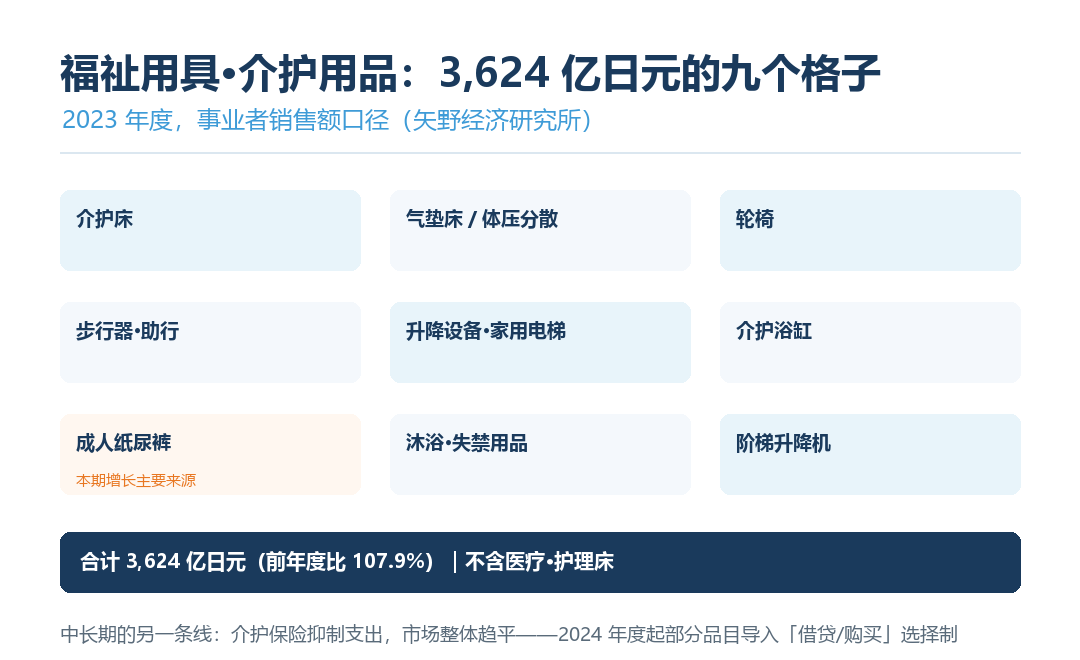Select the 气垫床 / 体压分散 card
Image resolution: width=1080 pixels, height=660 pixels.
[x=540, y=230]
